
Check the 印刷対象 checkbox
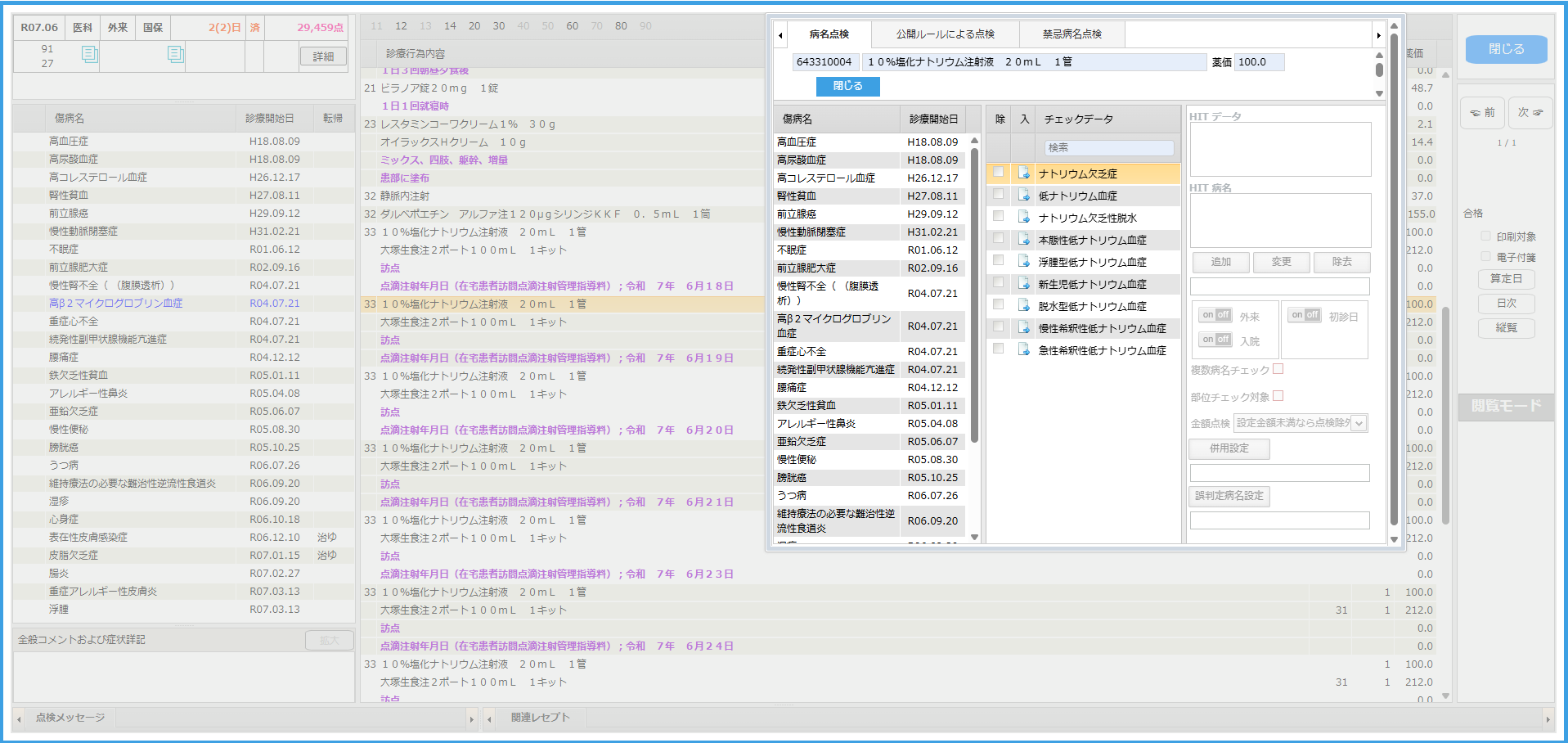click(1486, 236)
